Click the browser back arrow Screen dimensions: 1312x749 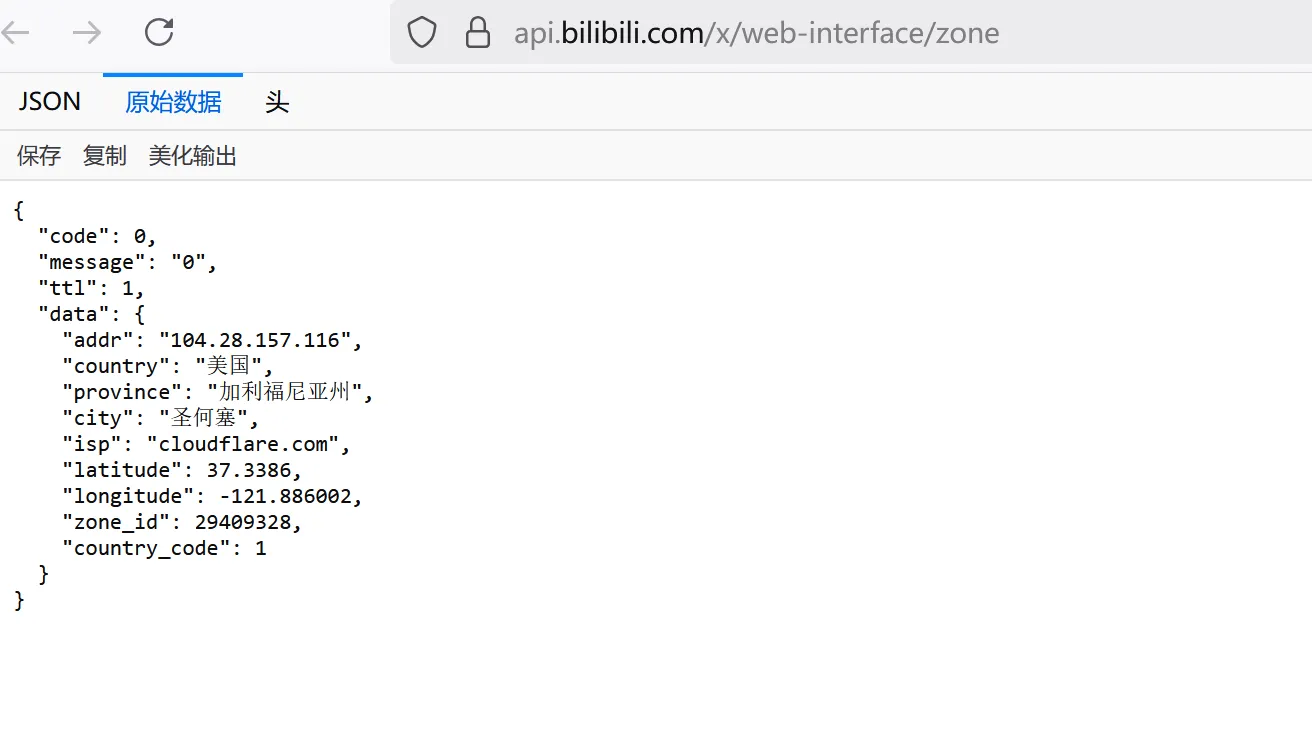[15, 33]
